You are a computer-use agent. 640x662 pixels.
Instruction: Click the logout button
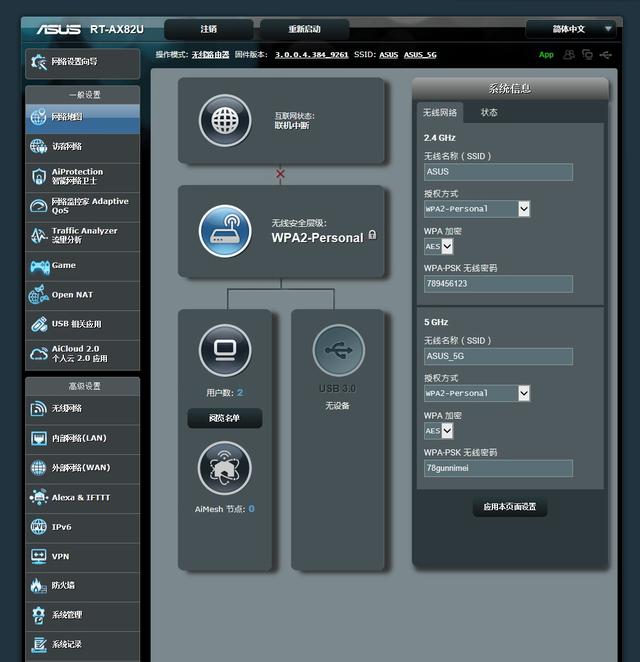pyautogui.click(x=209, y=29)
